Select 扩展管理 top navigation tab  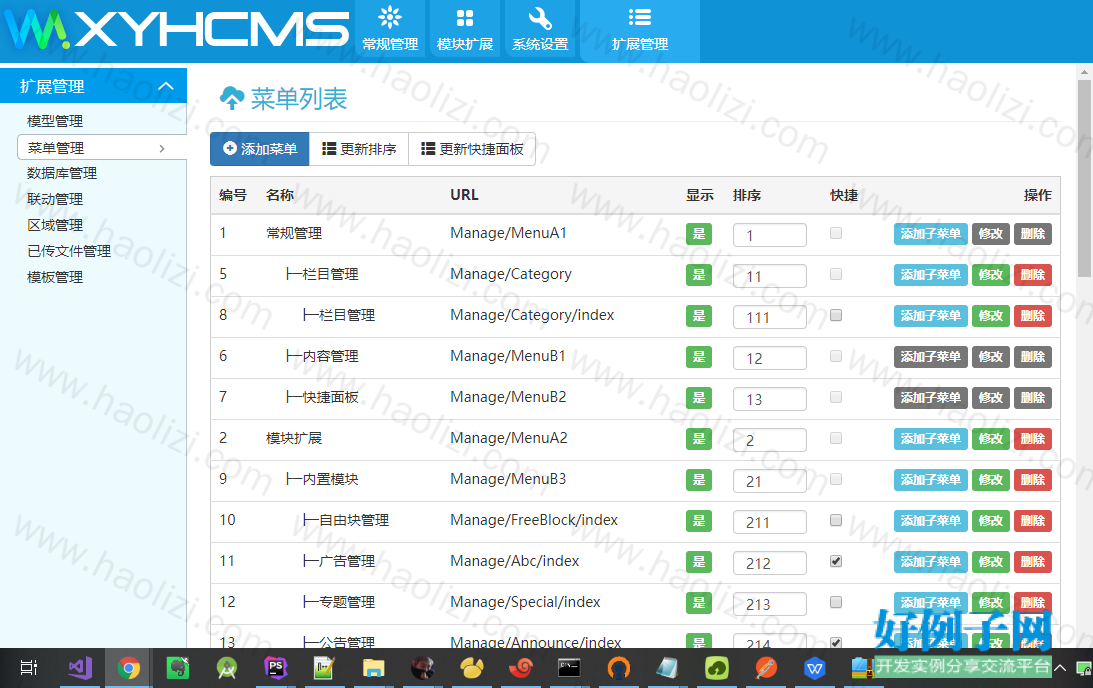pyautogui.click(x=640, y=29)
